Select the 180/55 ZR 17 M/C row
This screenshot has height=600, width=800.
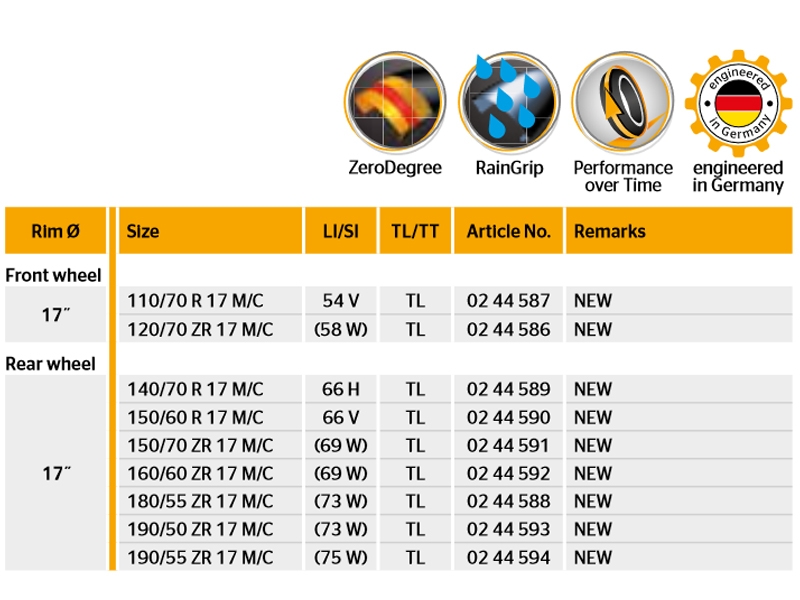click(x=200, y=501)
